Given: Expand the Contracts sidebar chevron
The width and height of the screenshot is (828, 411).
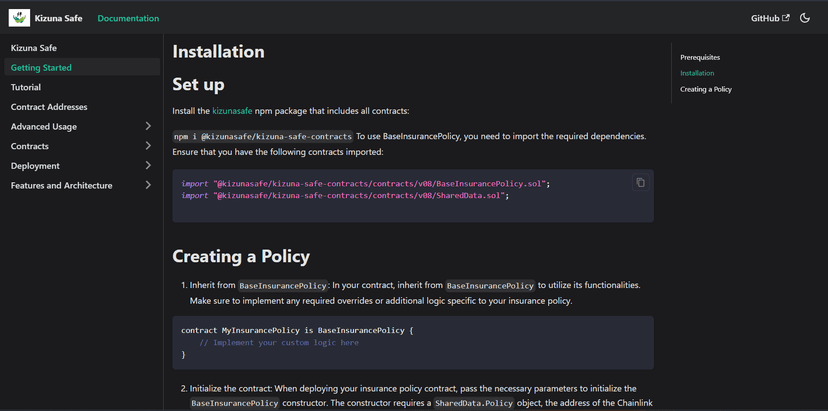Looking at the screenshot, I should click(148, 146).
